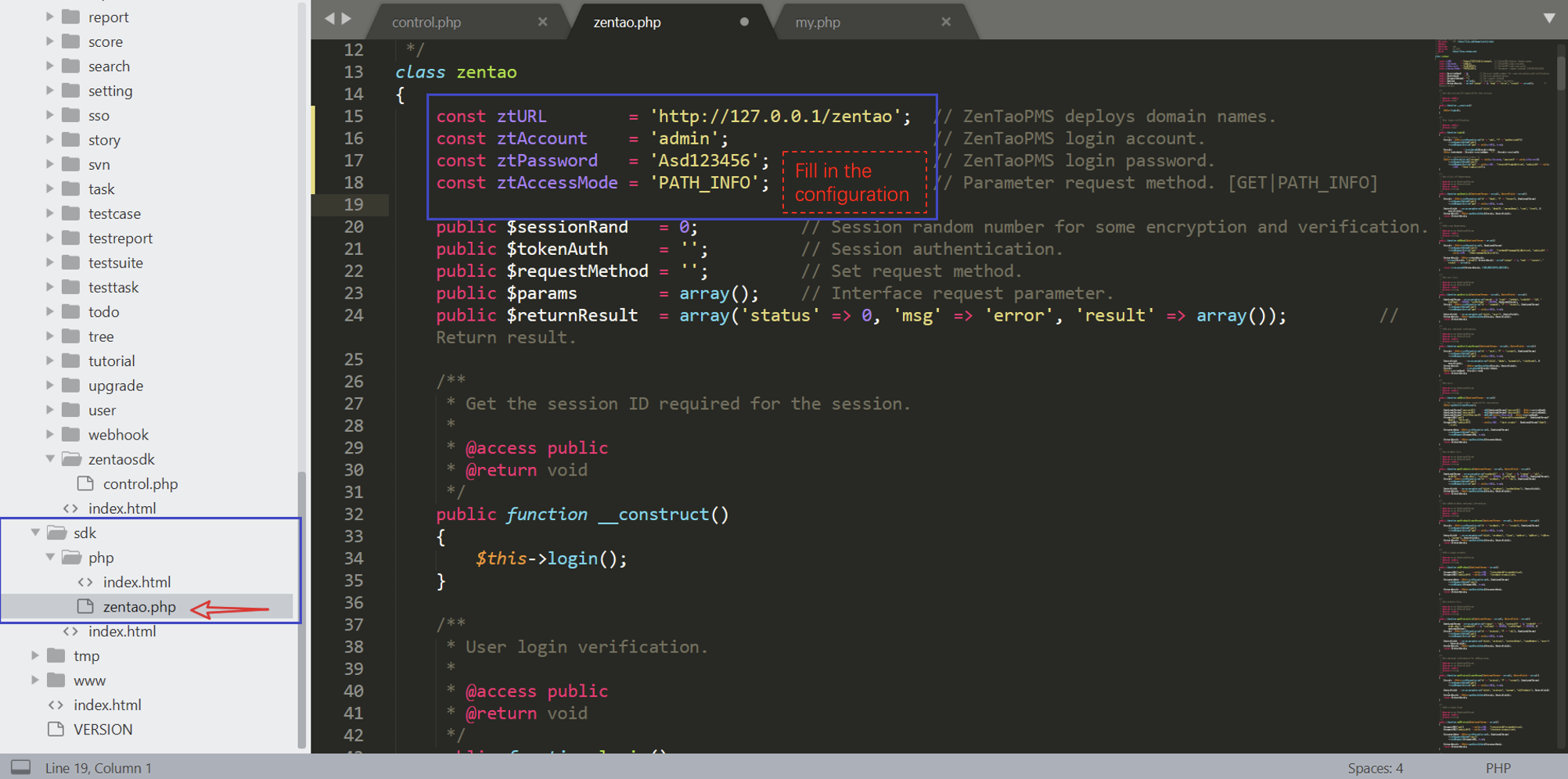
Task: Expand the www folder
Action: point(35,680)
